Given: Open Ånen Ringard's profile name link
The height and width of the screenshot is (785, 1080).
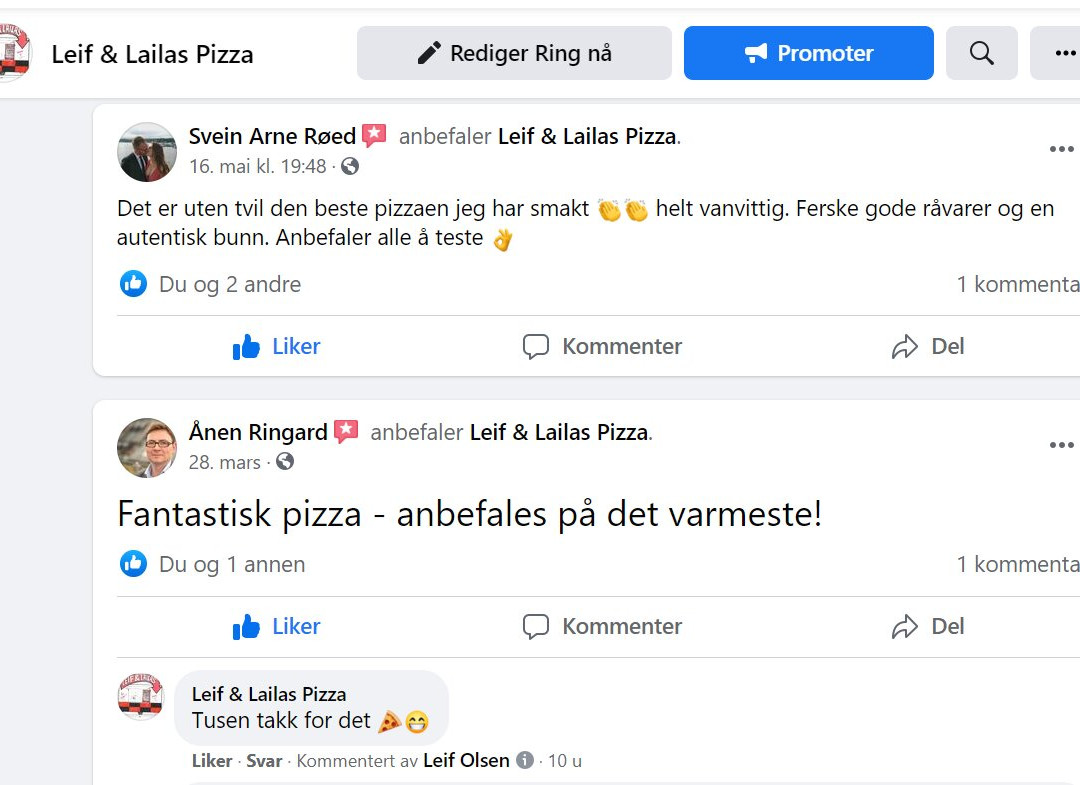Looking at the screenshot, I should [258, 433].
